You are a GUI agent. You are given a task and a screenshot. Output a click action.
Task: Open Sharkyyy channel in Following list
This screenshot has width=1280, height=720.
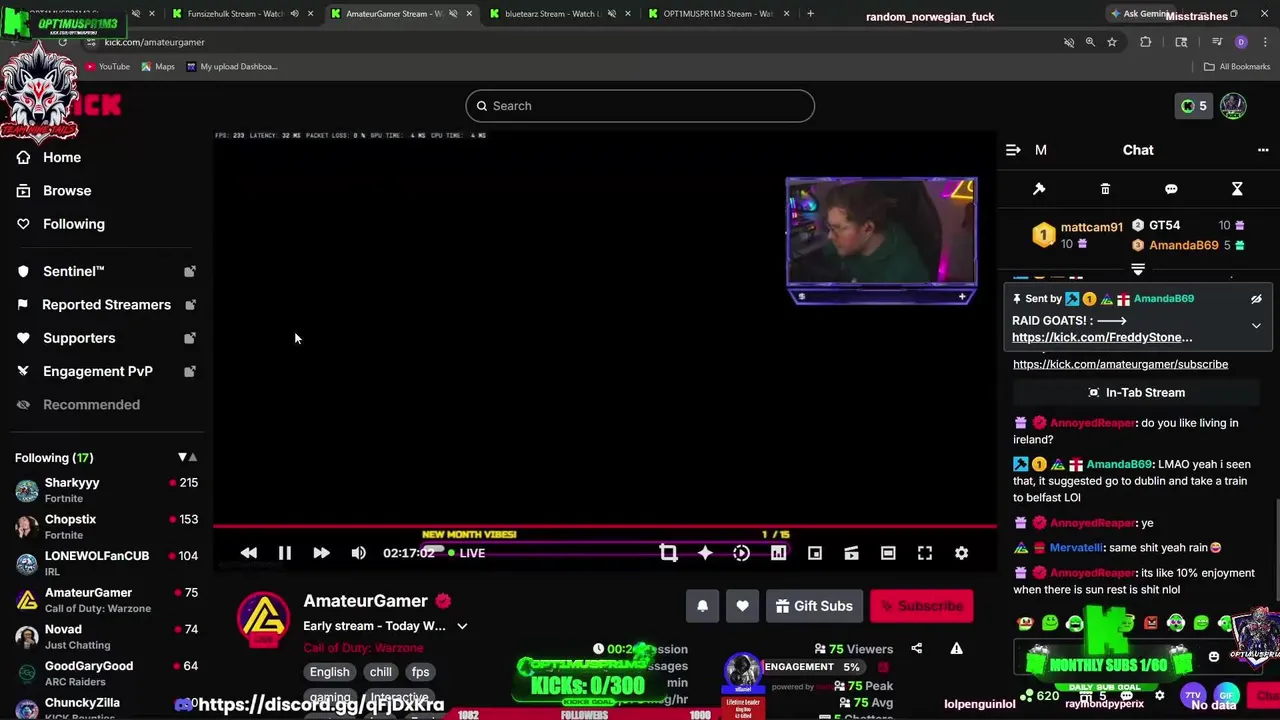[105, 490]
